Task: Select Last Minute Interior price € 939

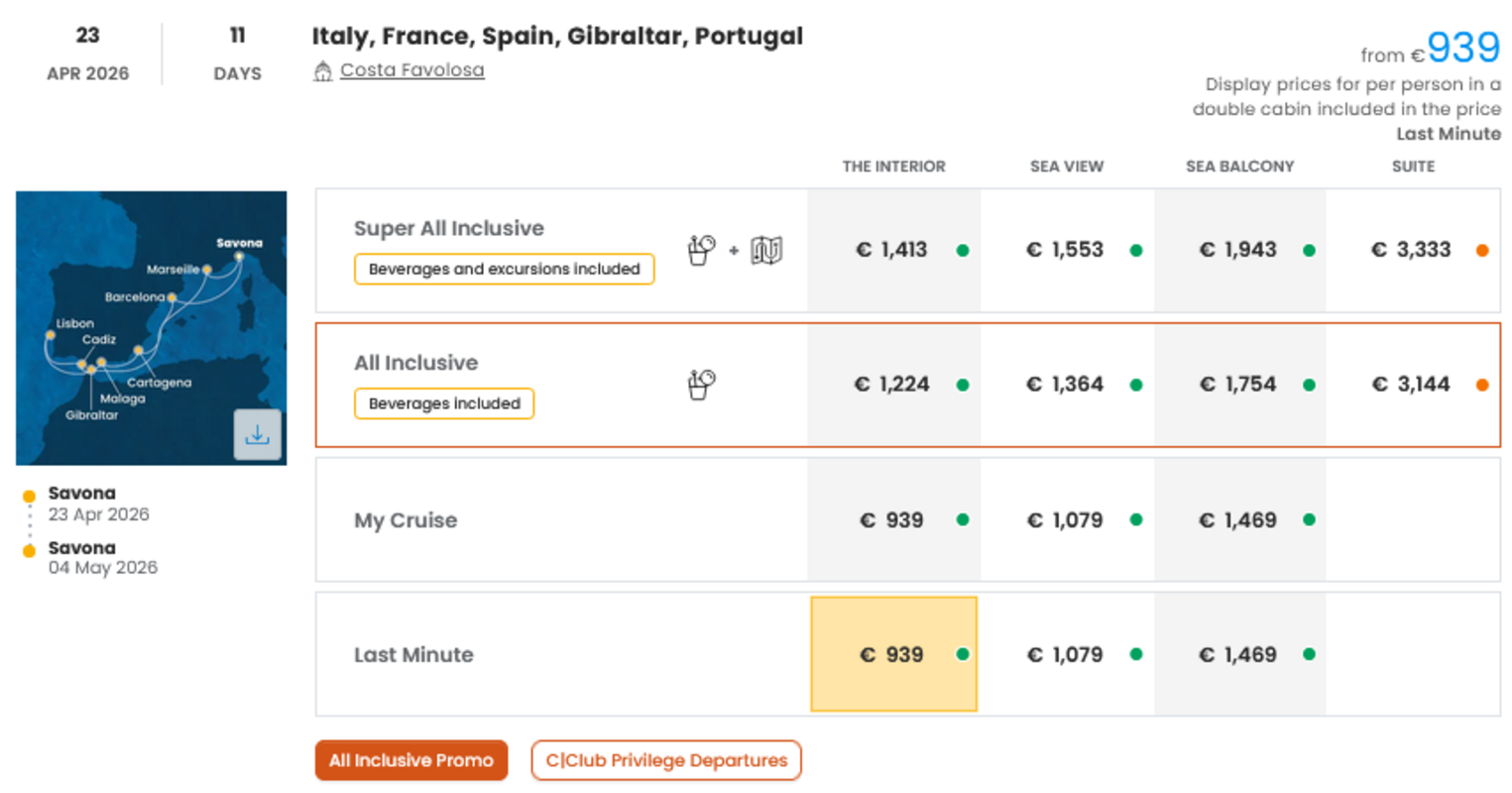Action: 892,654
